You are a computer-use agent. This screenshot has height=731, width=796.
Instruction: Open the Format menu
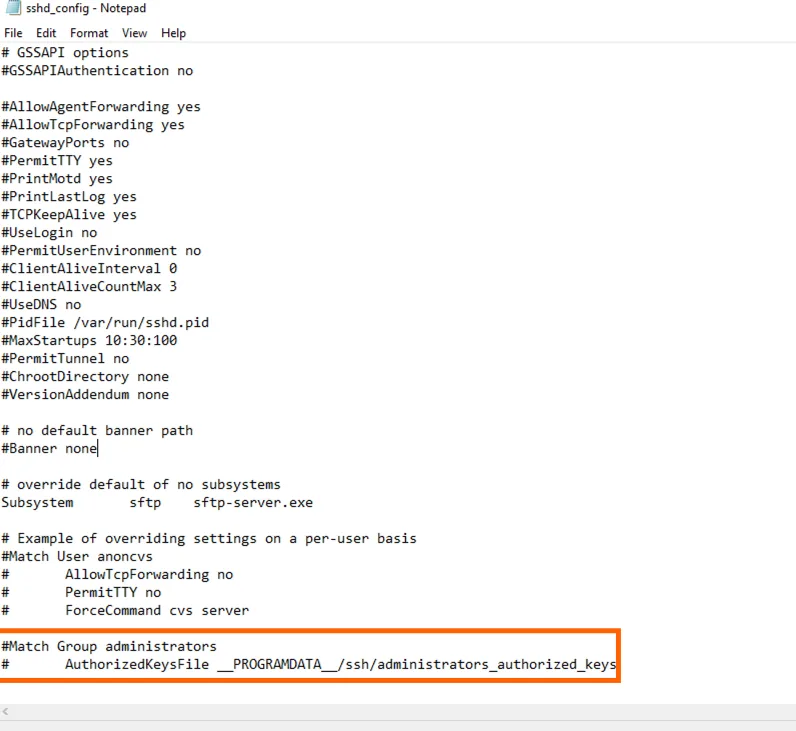click(x=89, y=33)
